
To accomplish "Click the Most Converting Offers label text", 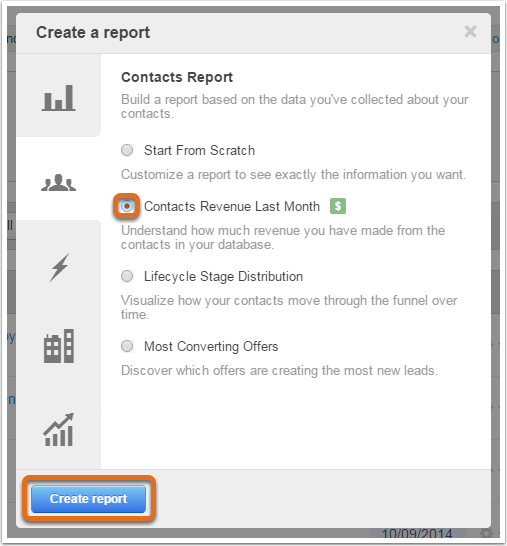I will (x=211, y=346).
